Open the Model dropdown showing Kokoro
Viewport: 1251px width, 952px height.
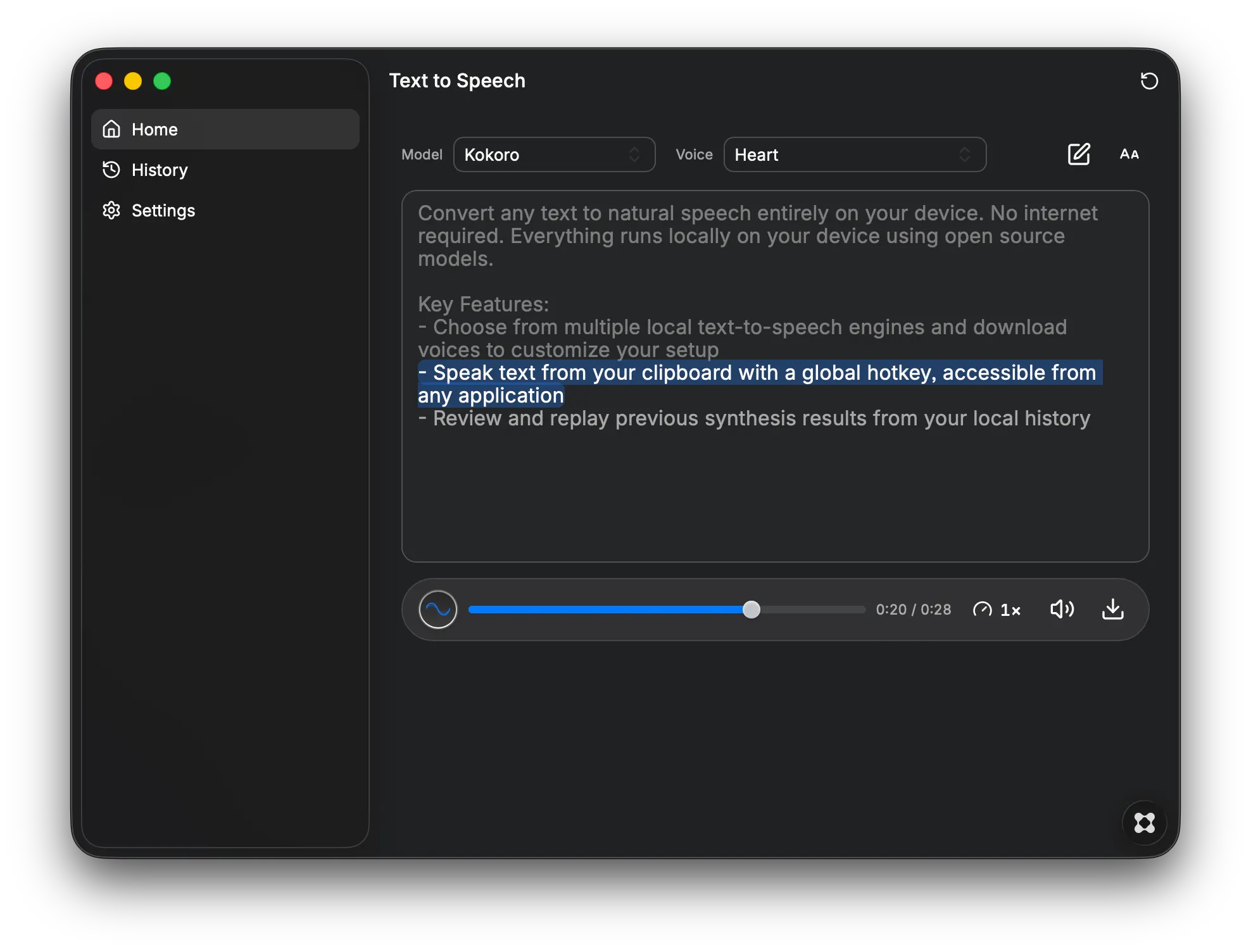click(554, 154)
